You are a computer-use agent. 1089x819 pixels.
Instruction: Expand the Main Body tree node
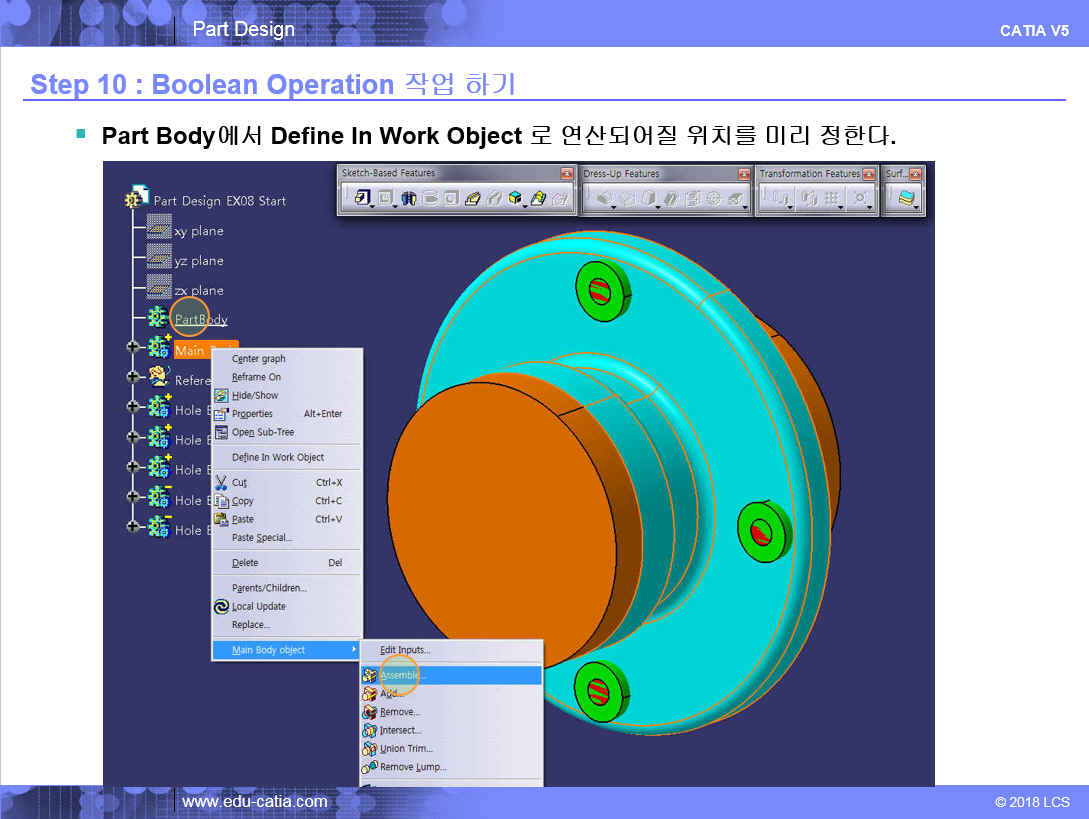pos(133,348)
